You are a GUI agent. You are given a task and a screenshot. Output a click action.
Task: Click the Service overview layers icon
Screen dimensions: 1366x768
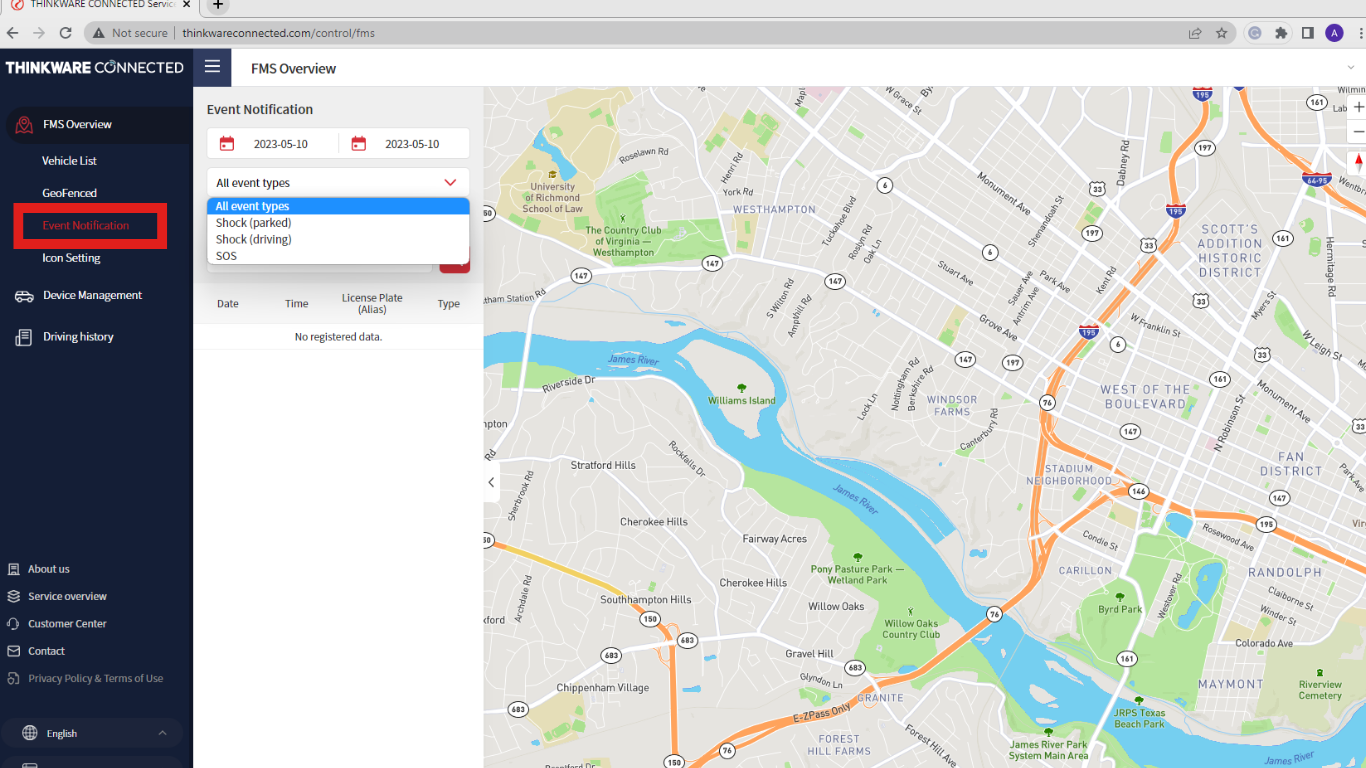point(14,596)
